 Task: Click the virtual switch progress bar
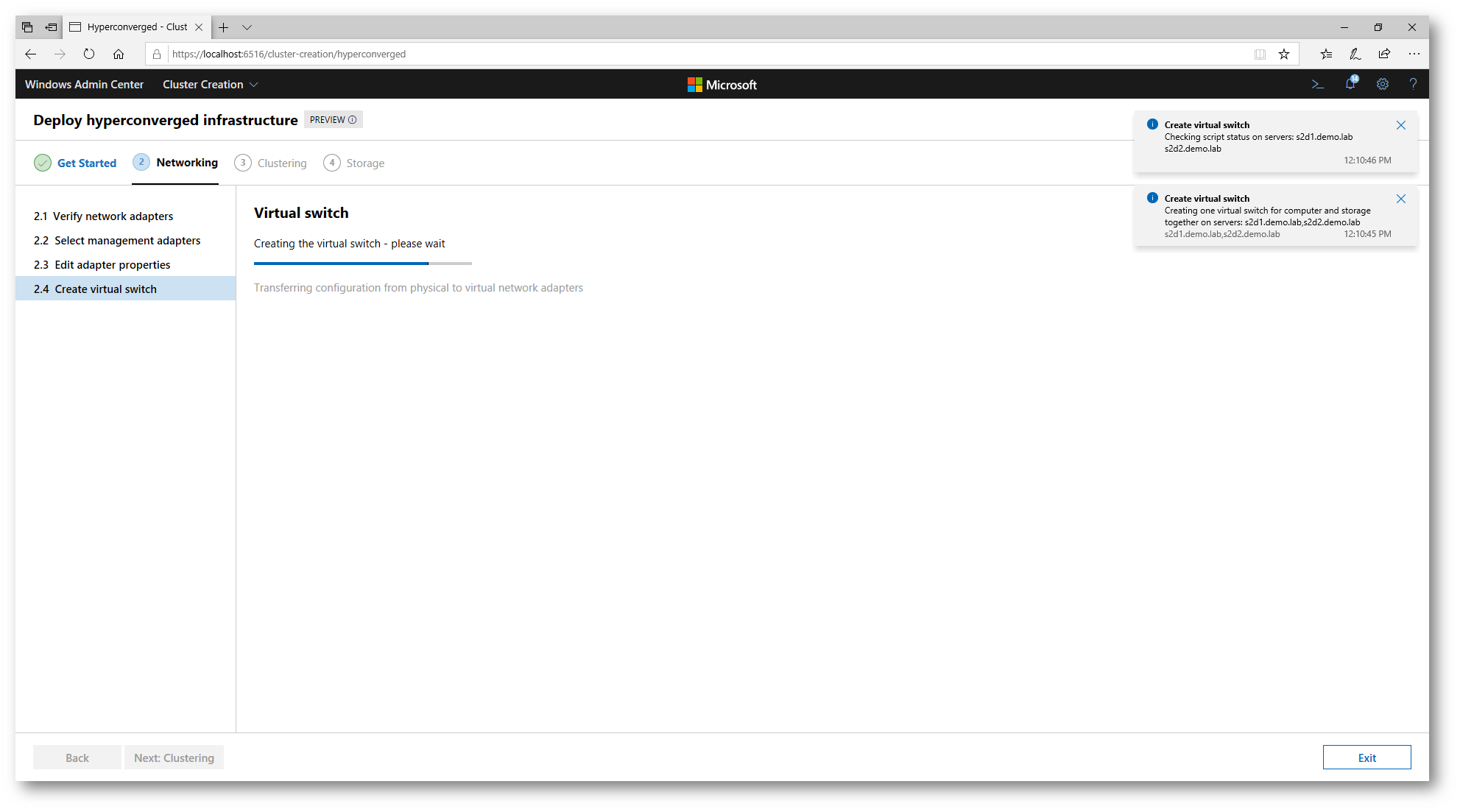[x=363, y=264]
